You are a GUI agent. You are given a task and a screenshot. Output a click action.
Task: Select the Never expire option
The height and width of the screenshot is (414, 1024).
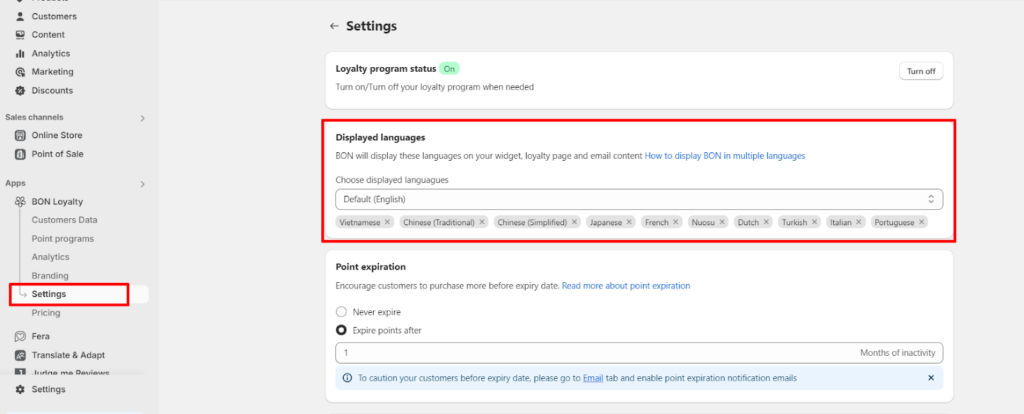pos(341,312)
